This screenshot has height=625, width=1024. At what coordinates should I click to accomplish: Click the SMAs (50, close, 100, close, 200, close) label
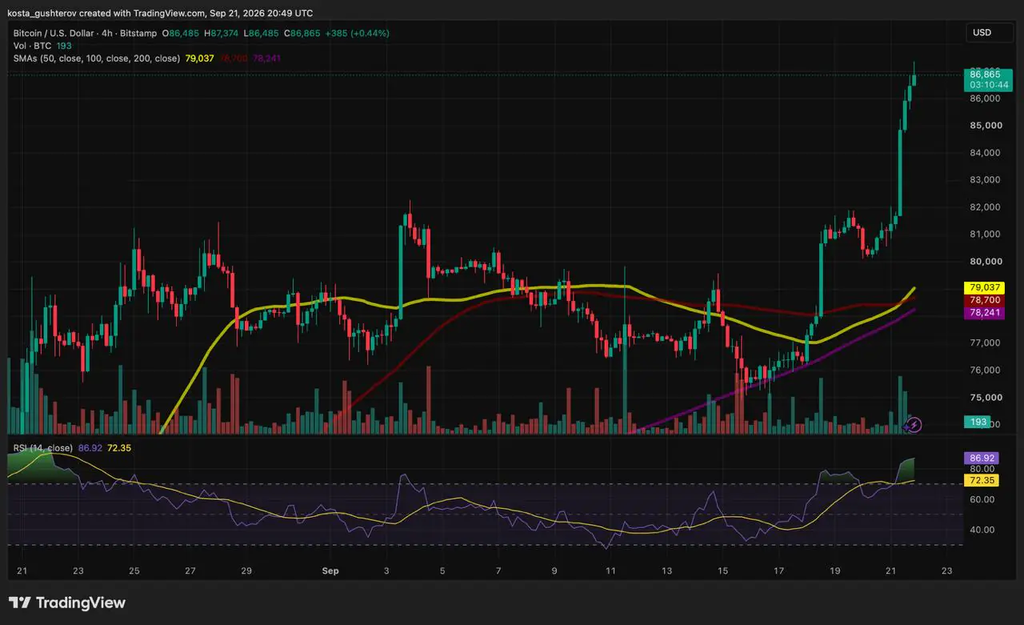pyautogui.click(x=97, y=58)
